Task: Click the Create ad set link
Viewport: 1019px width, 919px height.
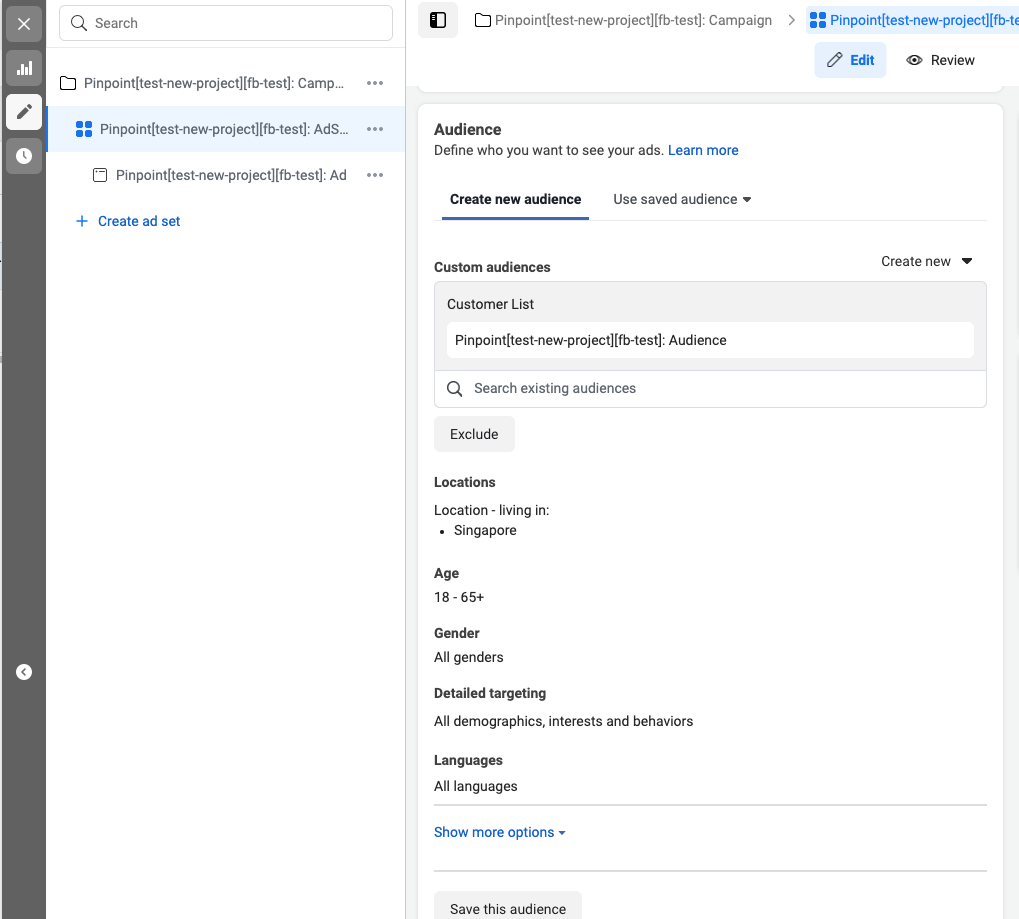Action: [139, 222]
